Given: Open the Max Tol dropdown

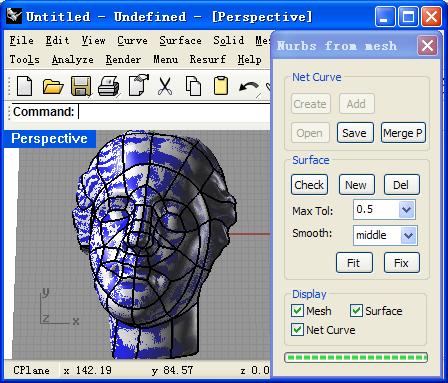Looking at the screenshot, I should point(406,210).
